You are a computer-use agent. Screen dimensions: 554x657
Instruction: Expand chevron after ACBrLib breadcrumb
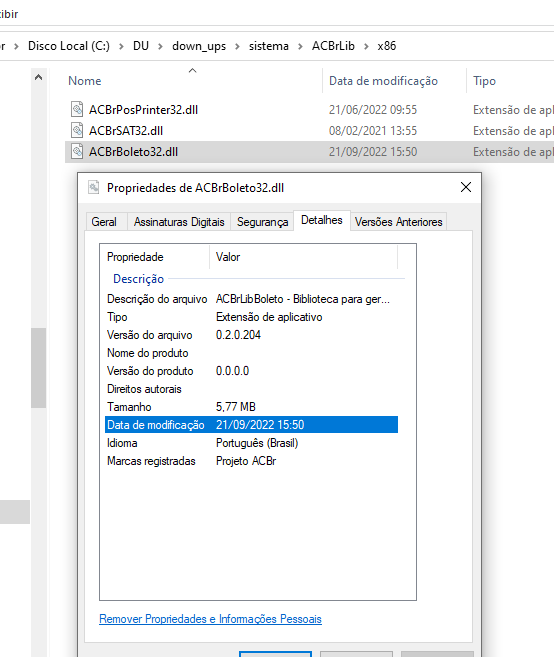click(366, 46)
